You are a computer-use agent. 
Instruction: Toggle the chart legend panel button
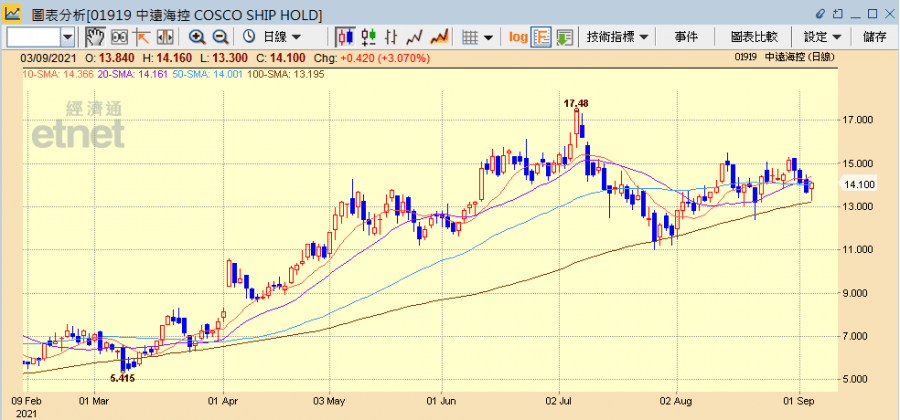[x=541, y=37]
